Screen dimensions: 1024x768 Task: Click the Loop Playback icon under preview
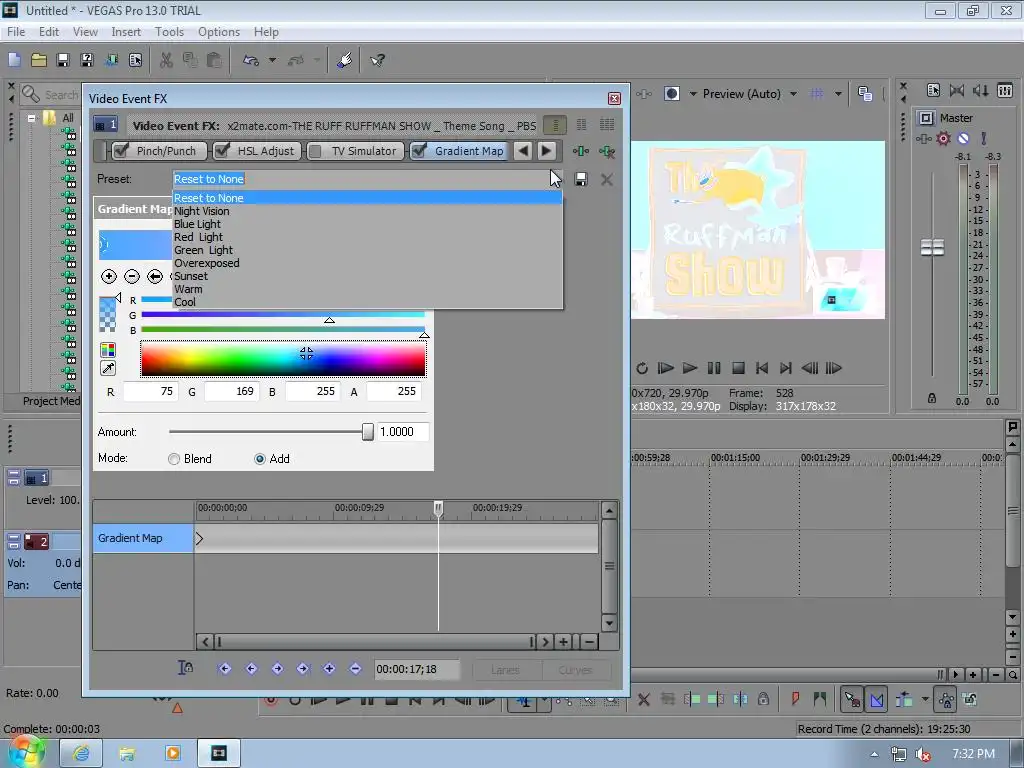tap(642, 368)
